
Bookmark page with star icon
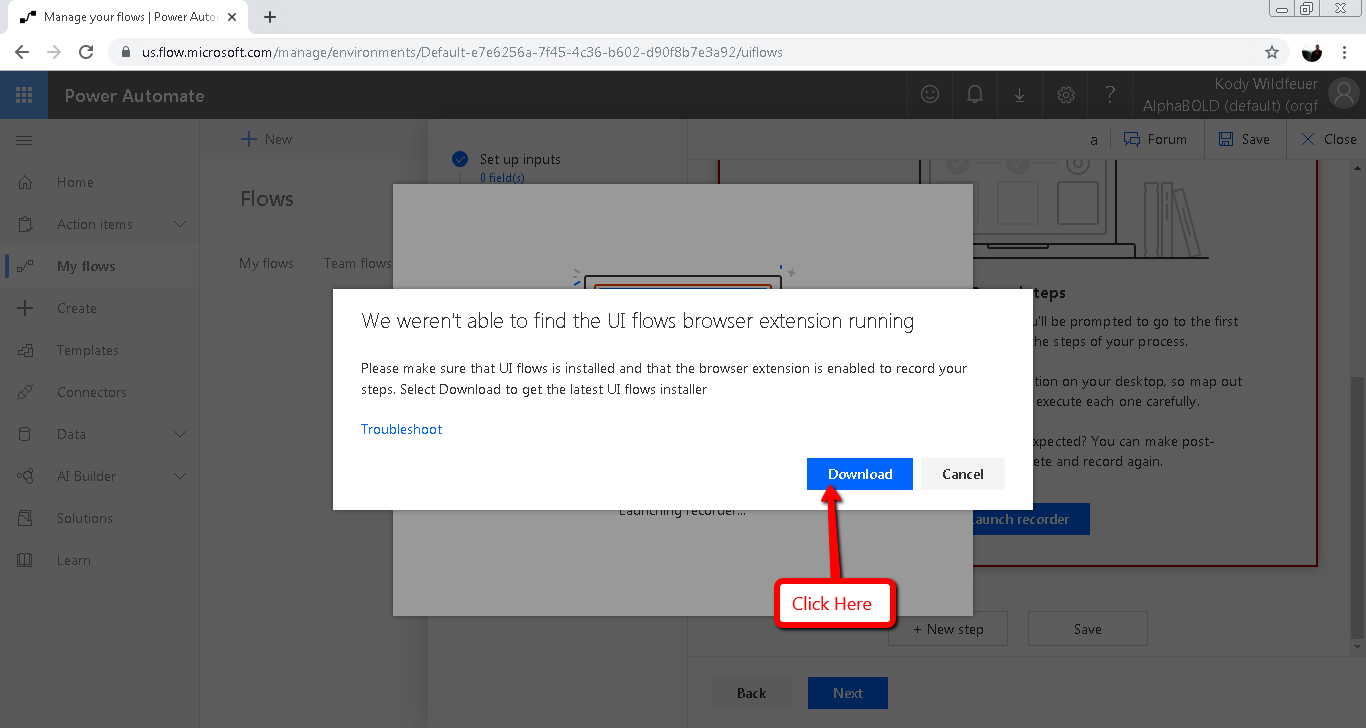(x=1272, y=52)
